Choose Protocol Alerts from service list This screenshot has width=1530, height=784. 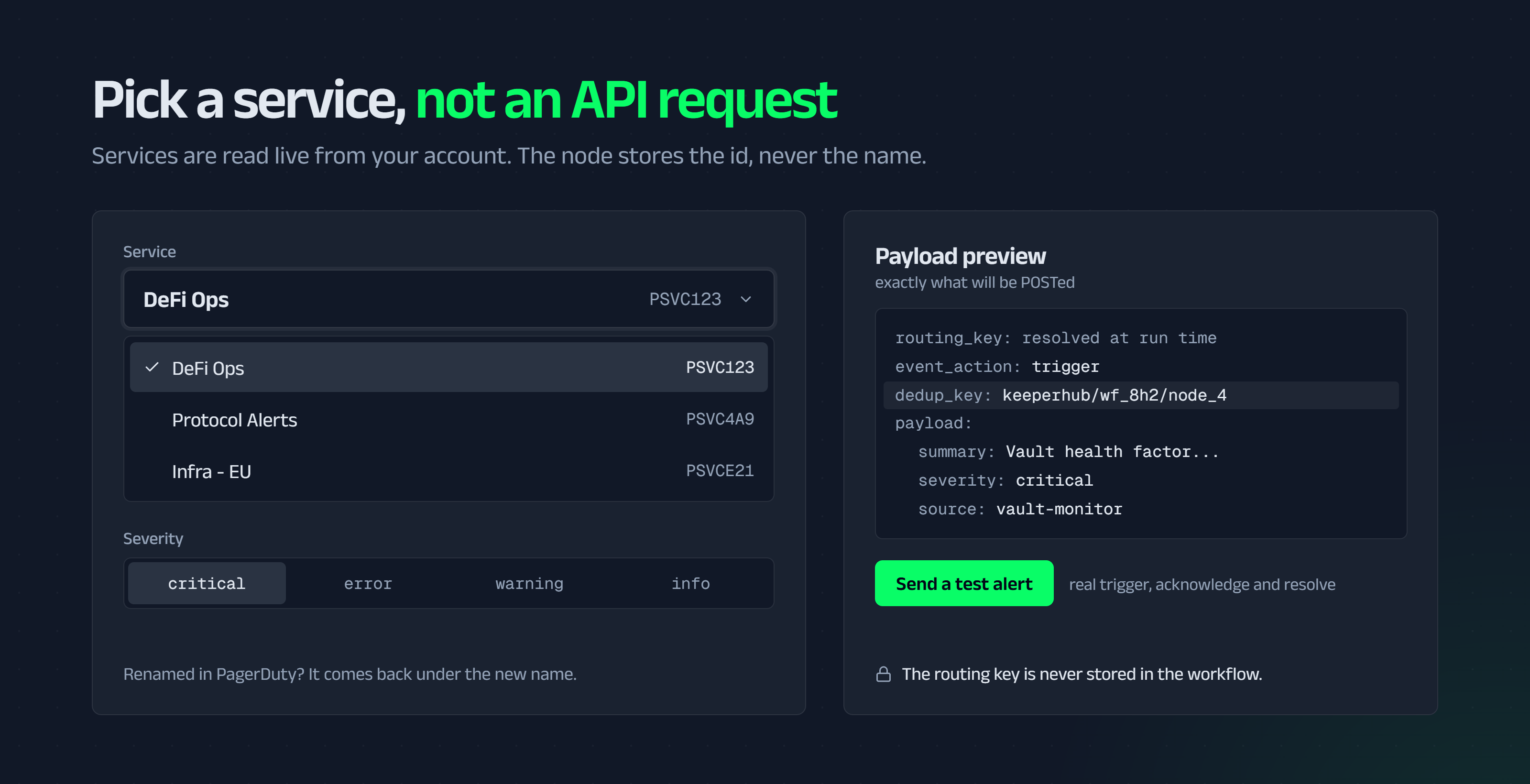pyautogui.click(x=448, y=419)
